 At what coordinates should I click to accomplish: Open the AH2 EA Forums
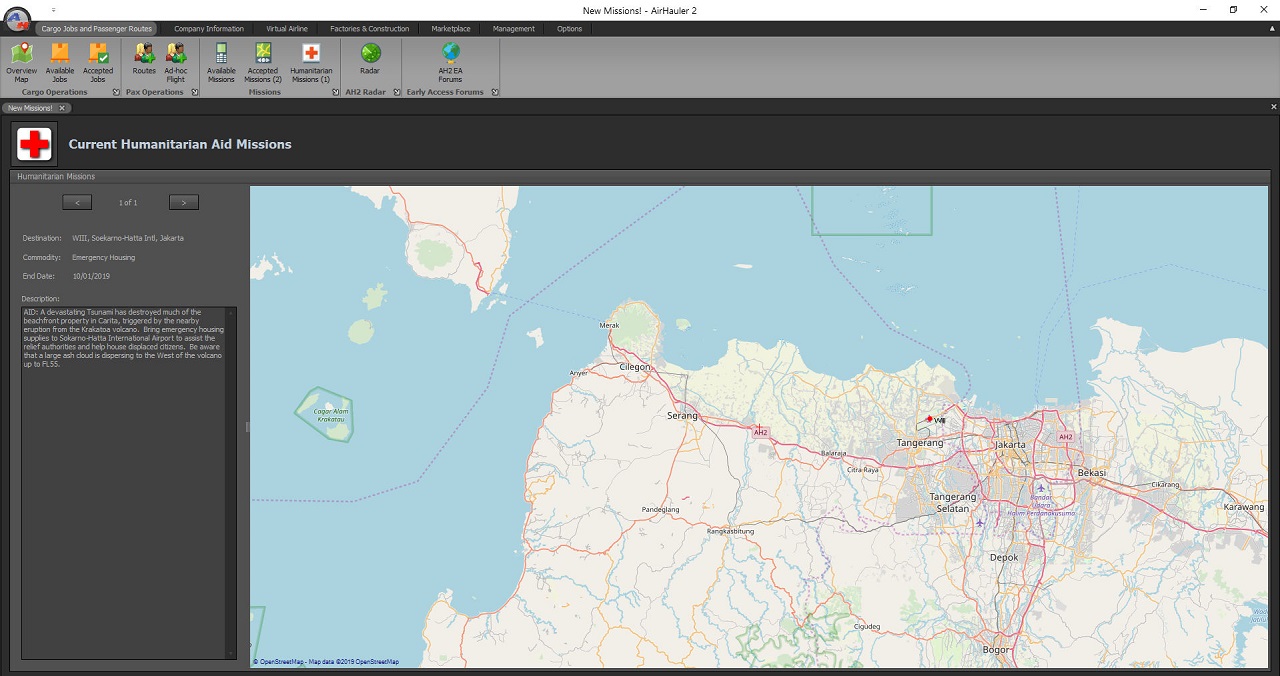[x=449, y=65]
